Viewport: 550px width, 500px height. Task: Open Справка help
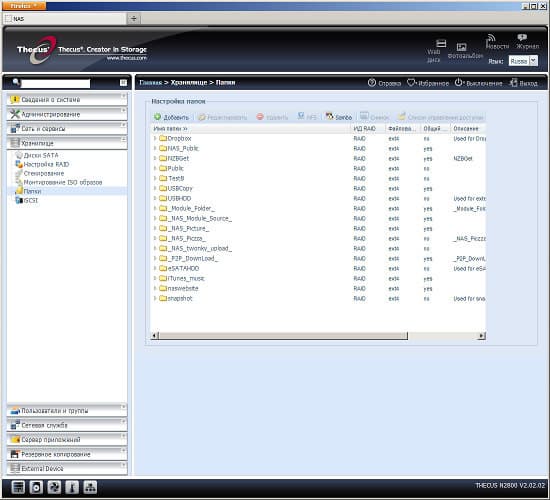384,83
